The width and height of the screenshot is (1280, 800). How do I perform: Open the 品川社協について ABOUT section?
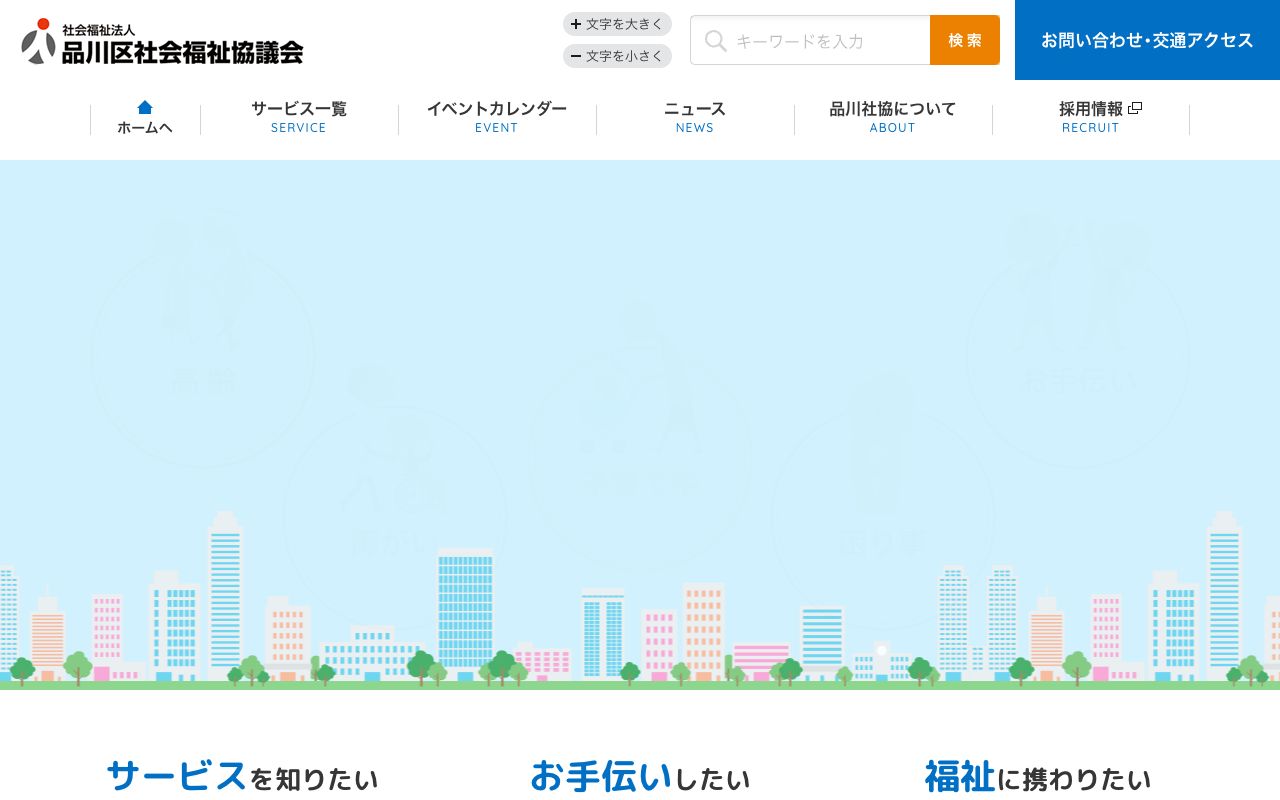[x=891, y=116]
